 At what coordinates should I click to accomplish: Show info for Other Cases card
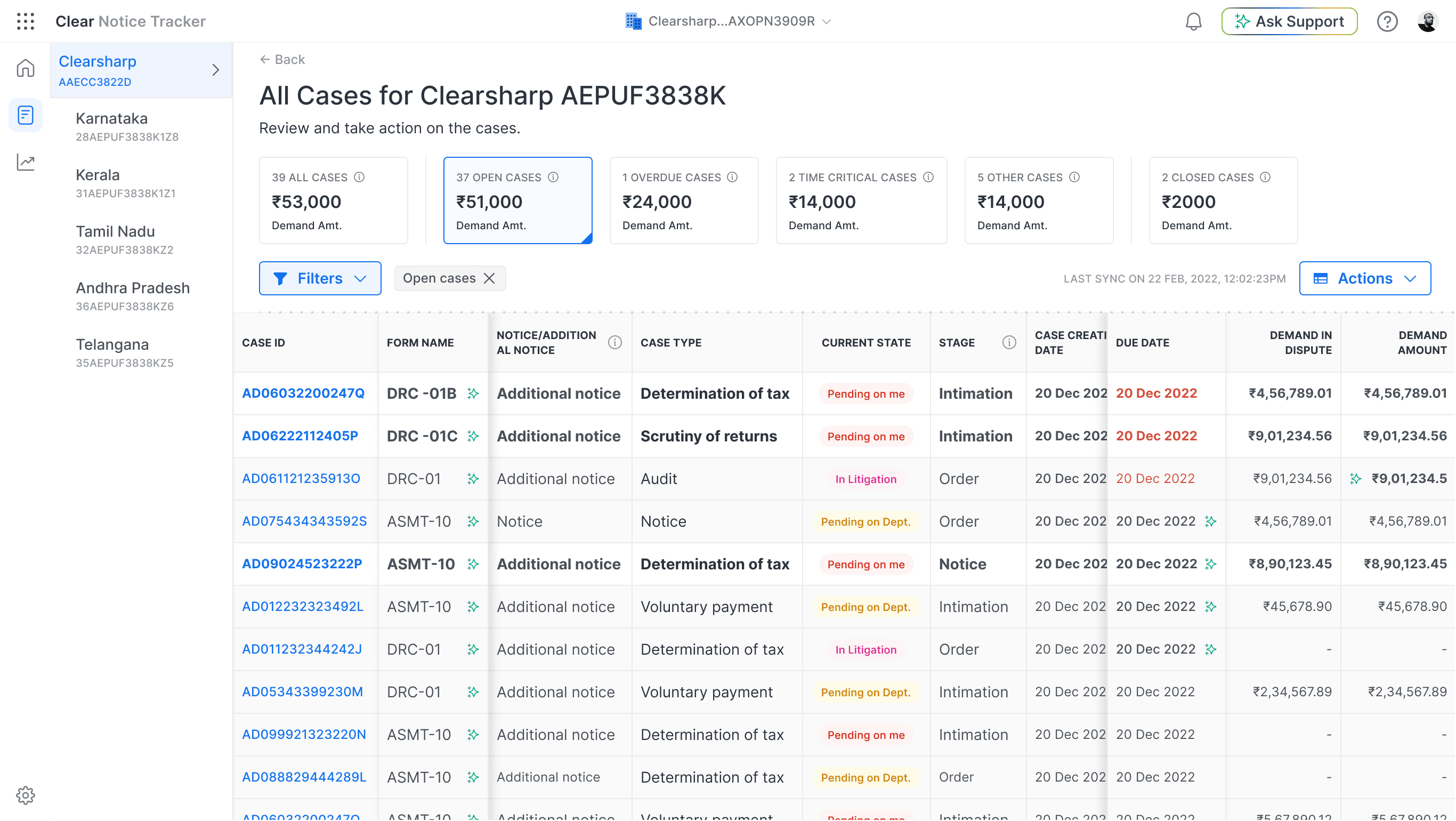pos(1074,178)
